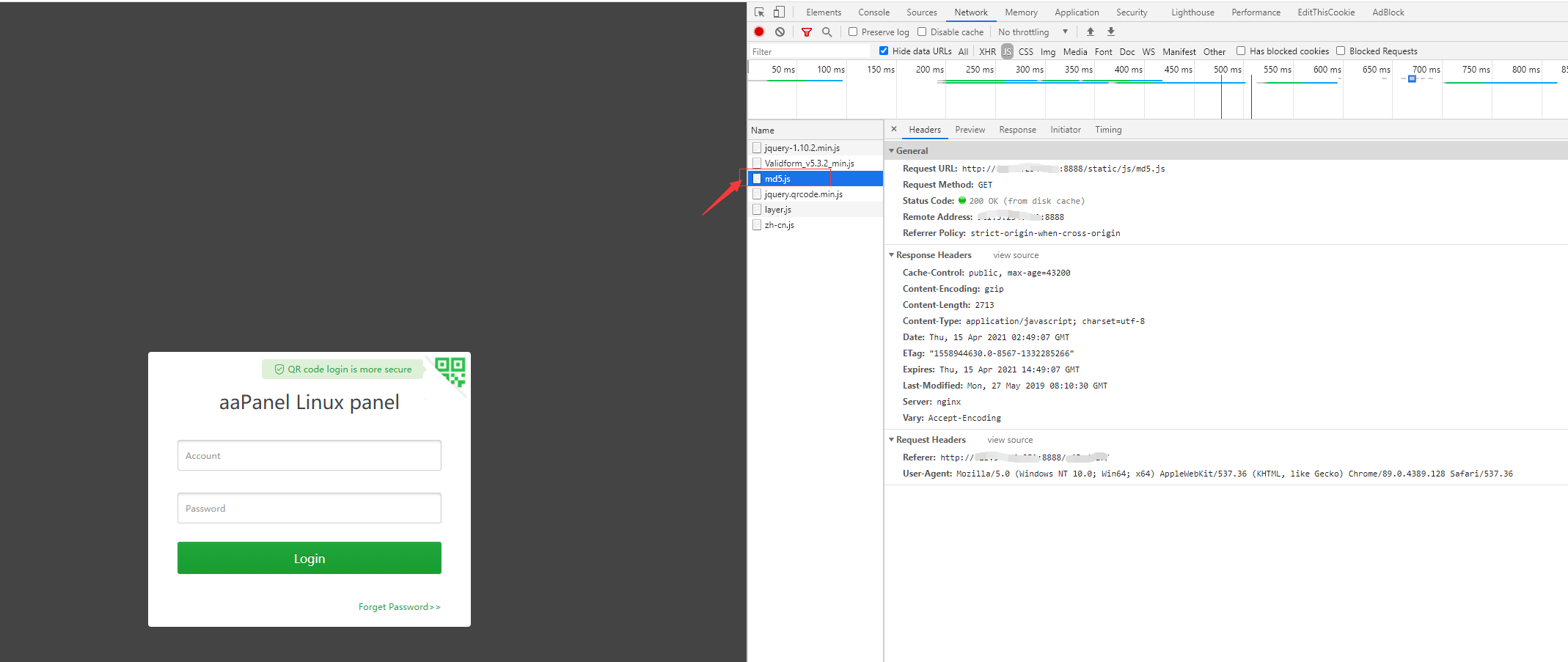This screenshot has height=662, width=1568.
Task: Focus the Password input field
Action: click(x=309, y=508)
